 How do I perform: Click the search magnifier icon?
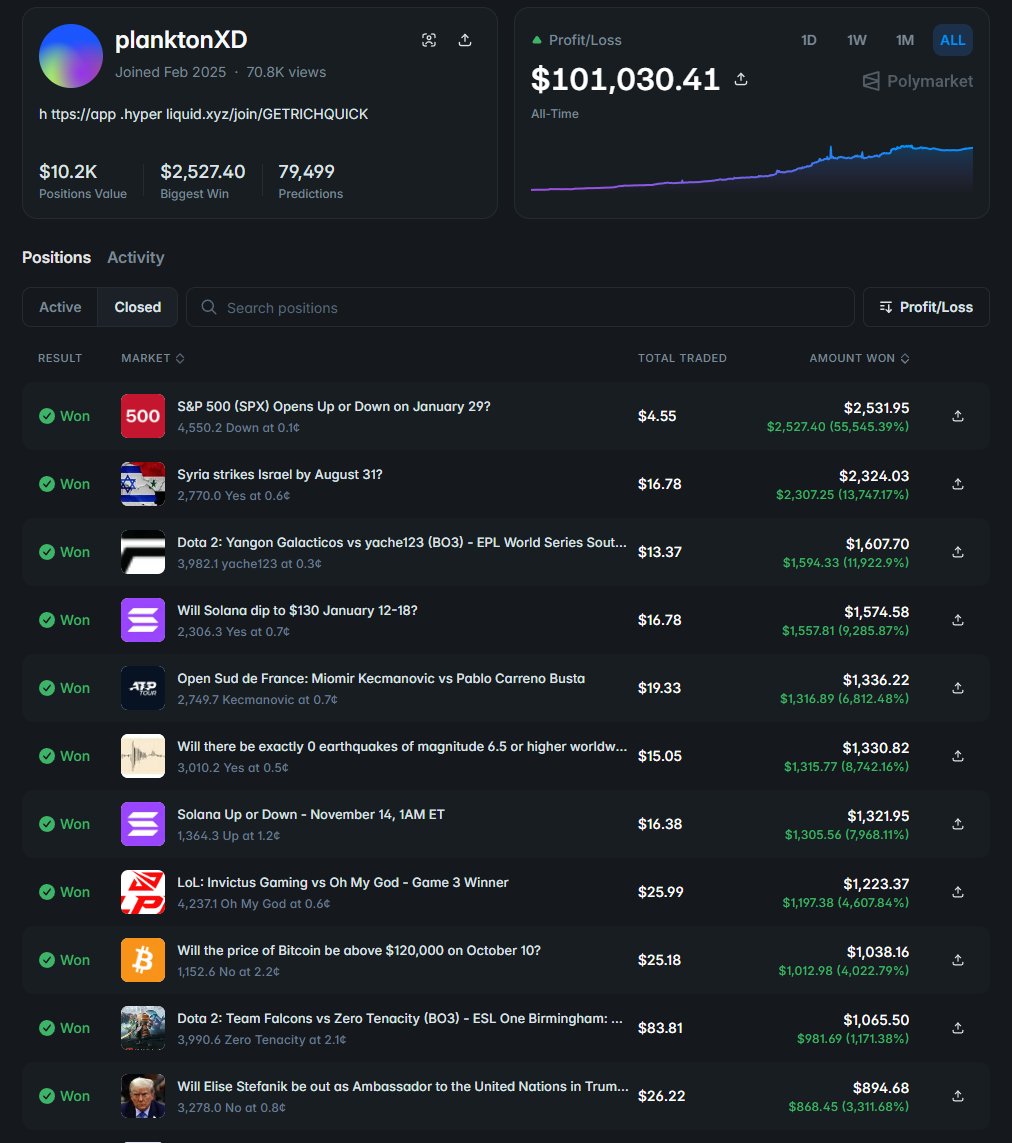(209, 307)
